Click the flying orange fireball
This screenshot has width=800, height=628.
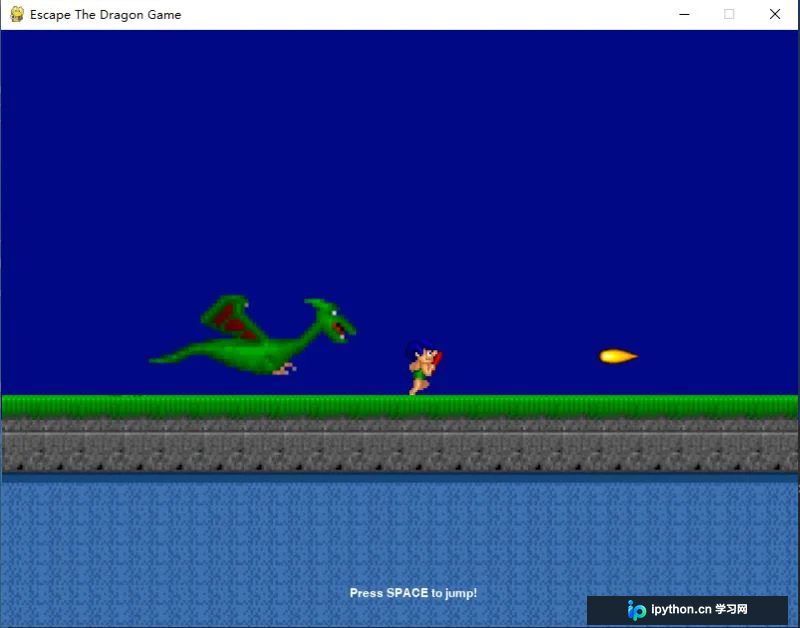[618, 356]
